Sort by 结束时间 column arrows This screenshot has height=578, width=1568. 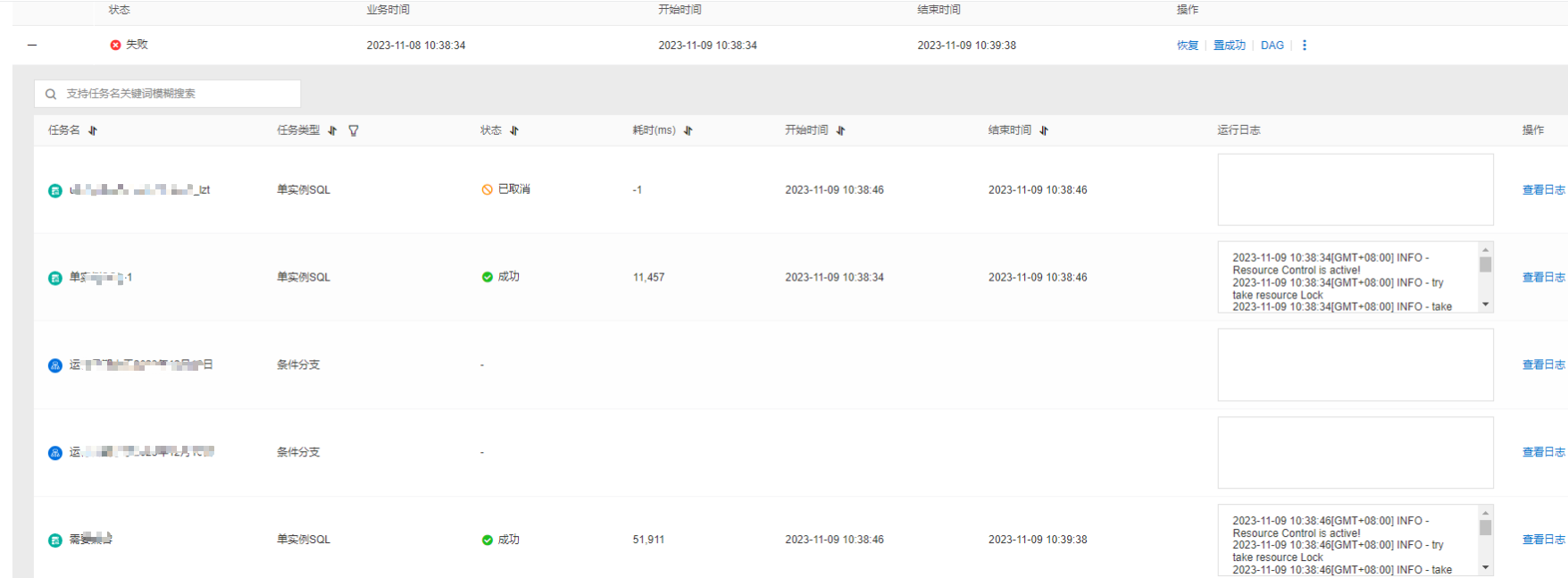(1044, 130)
